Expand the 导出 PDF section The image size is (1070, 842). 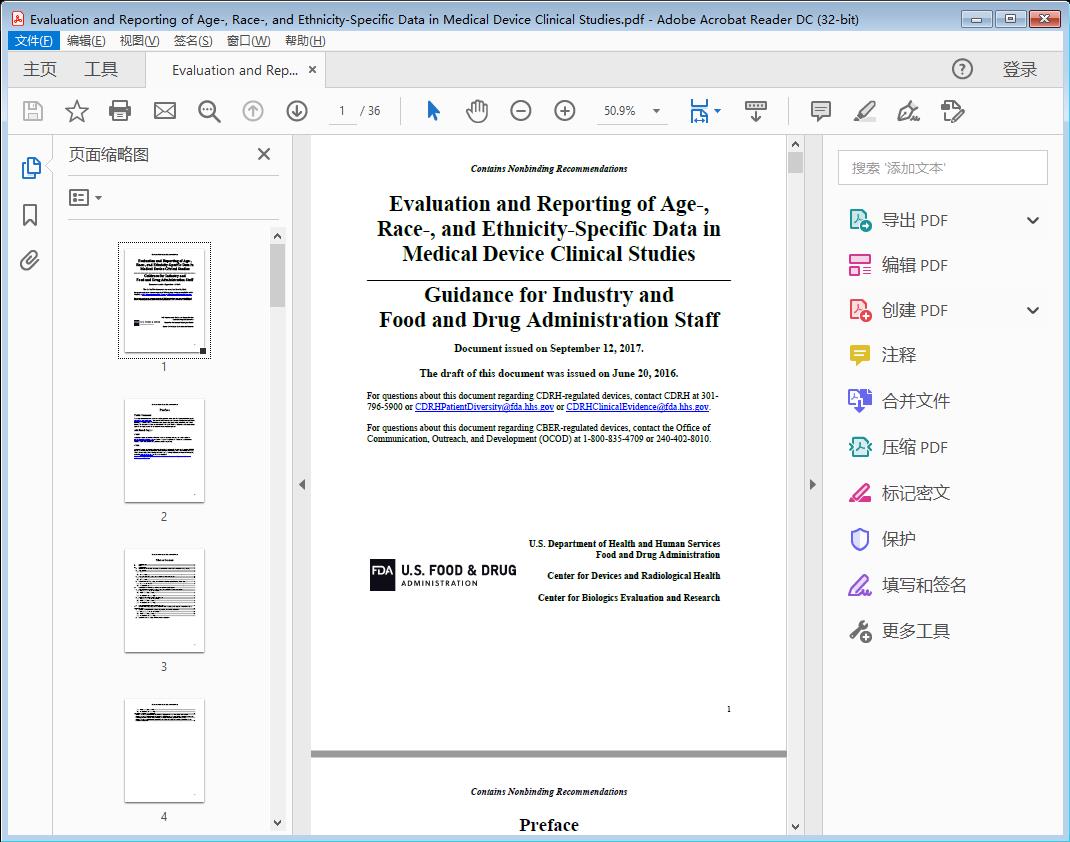click(x=1033, y=220)
